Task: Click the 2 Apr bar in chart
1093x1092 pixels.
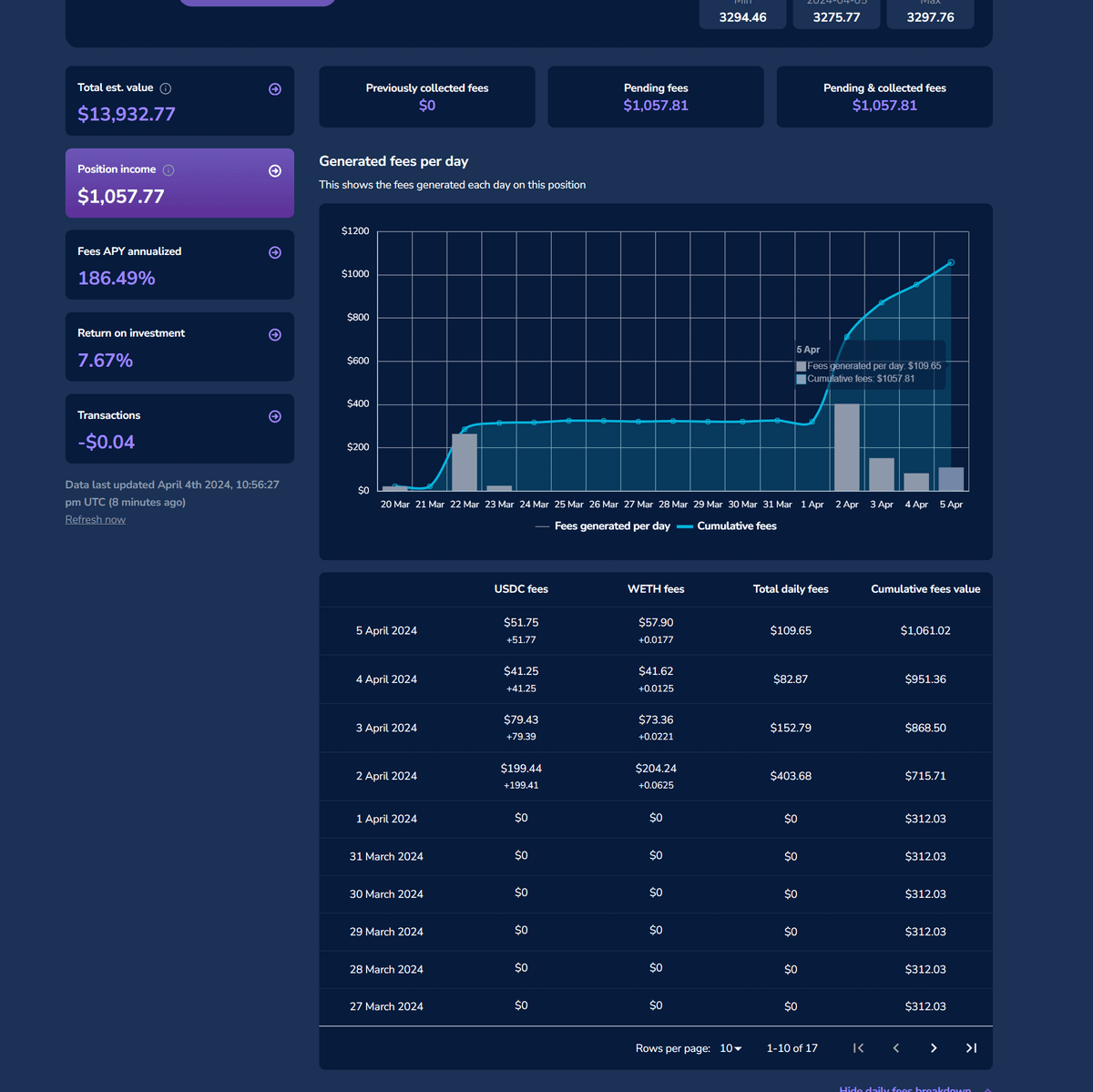Action: [847, 447]
